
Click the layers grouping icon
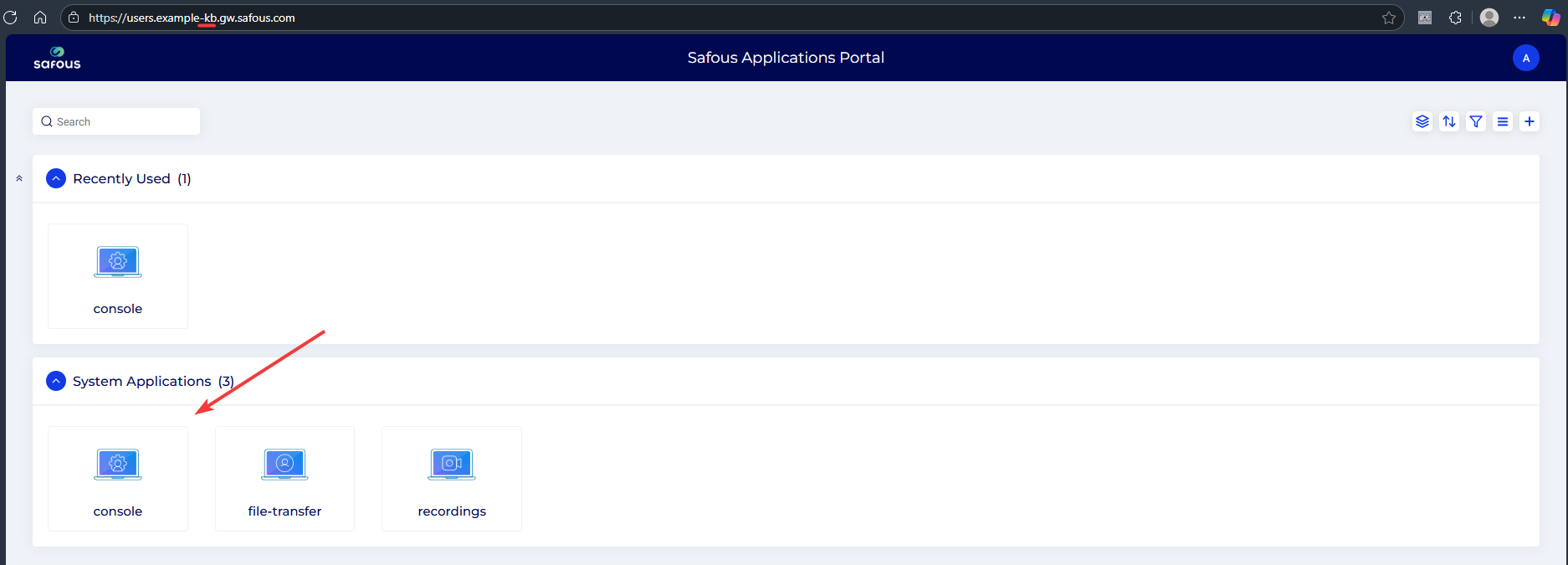point(1422,121)
